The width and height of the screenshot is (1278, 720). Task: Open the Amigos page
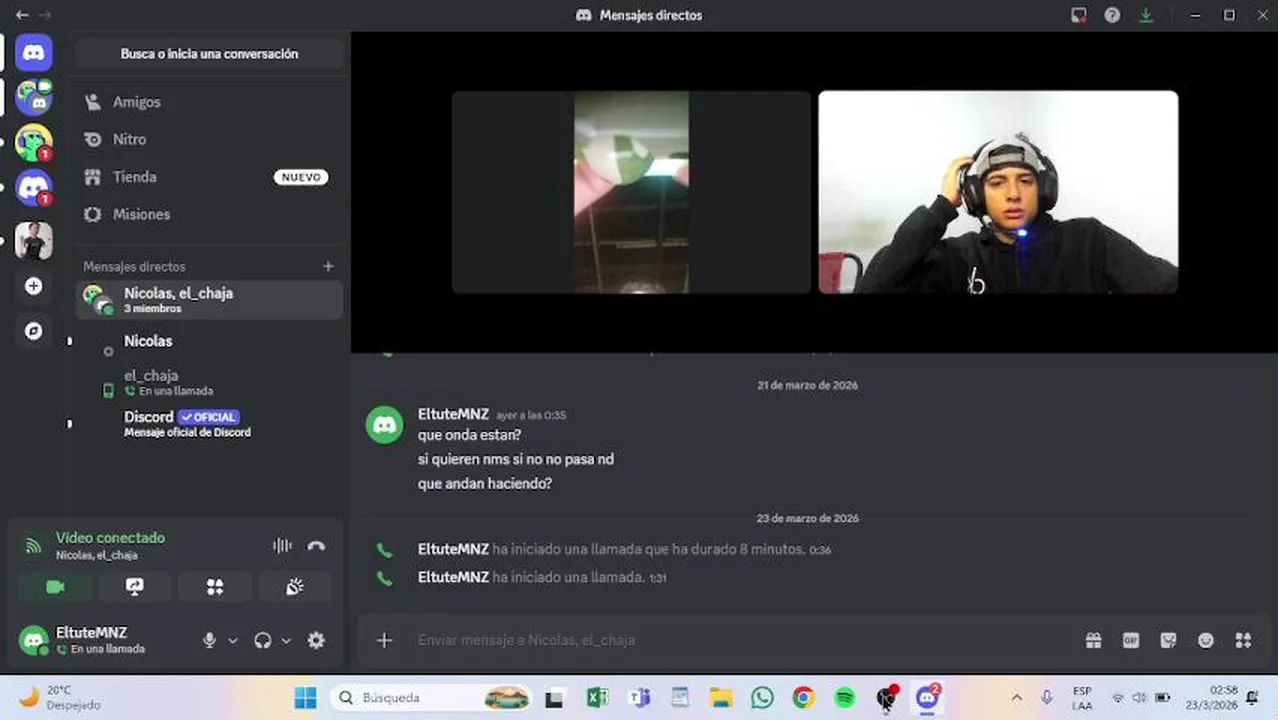point(209,102)
